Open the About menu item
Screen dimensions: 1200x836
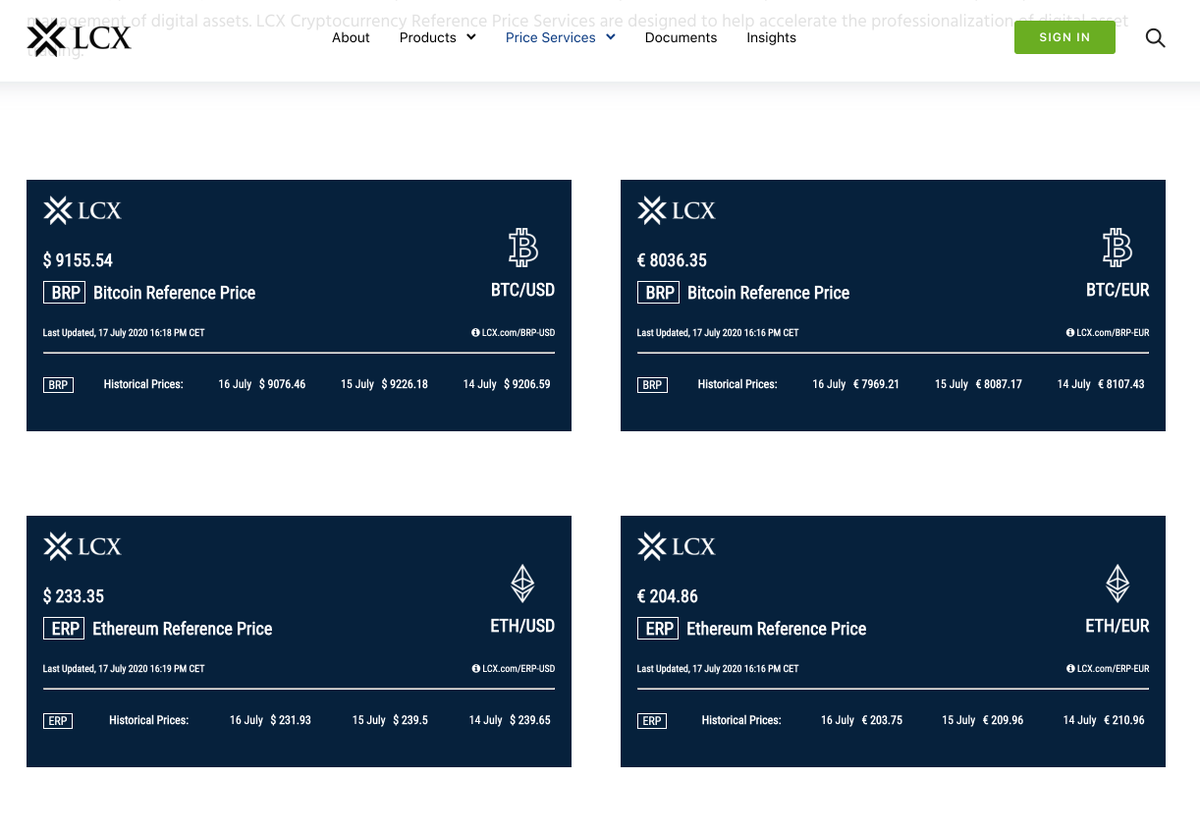click(x=351, y=37)
